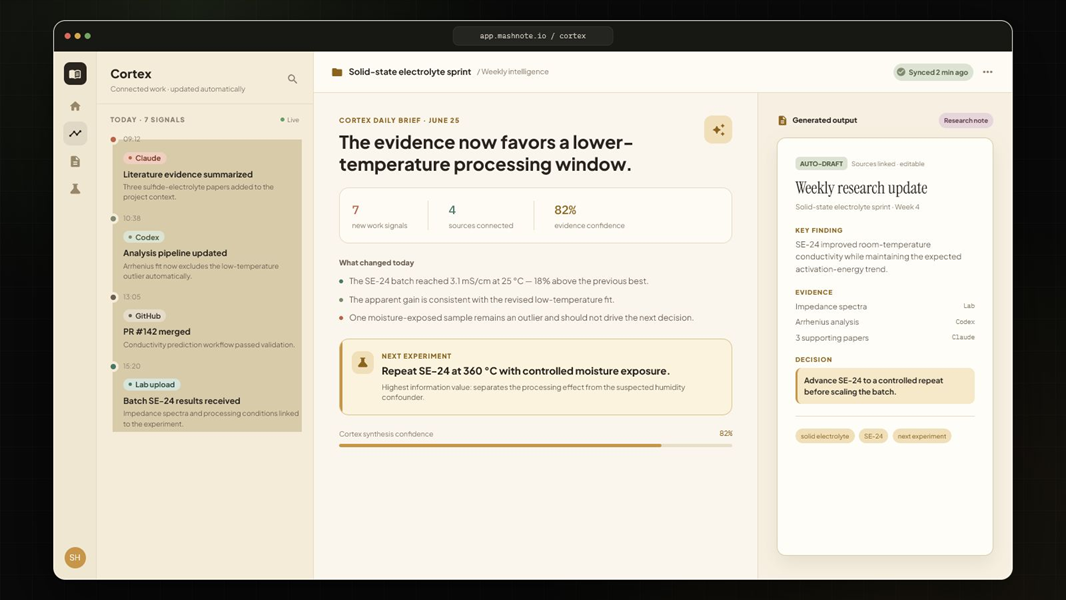This screenshot has height=600, width=1066.
Task: Click the sprint folder icon in header
Action: (x=337, y=72)
